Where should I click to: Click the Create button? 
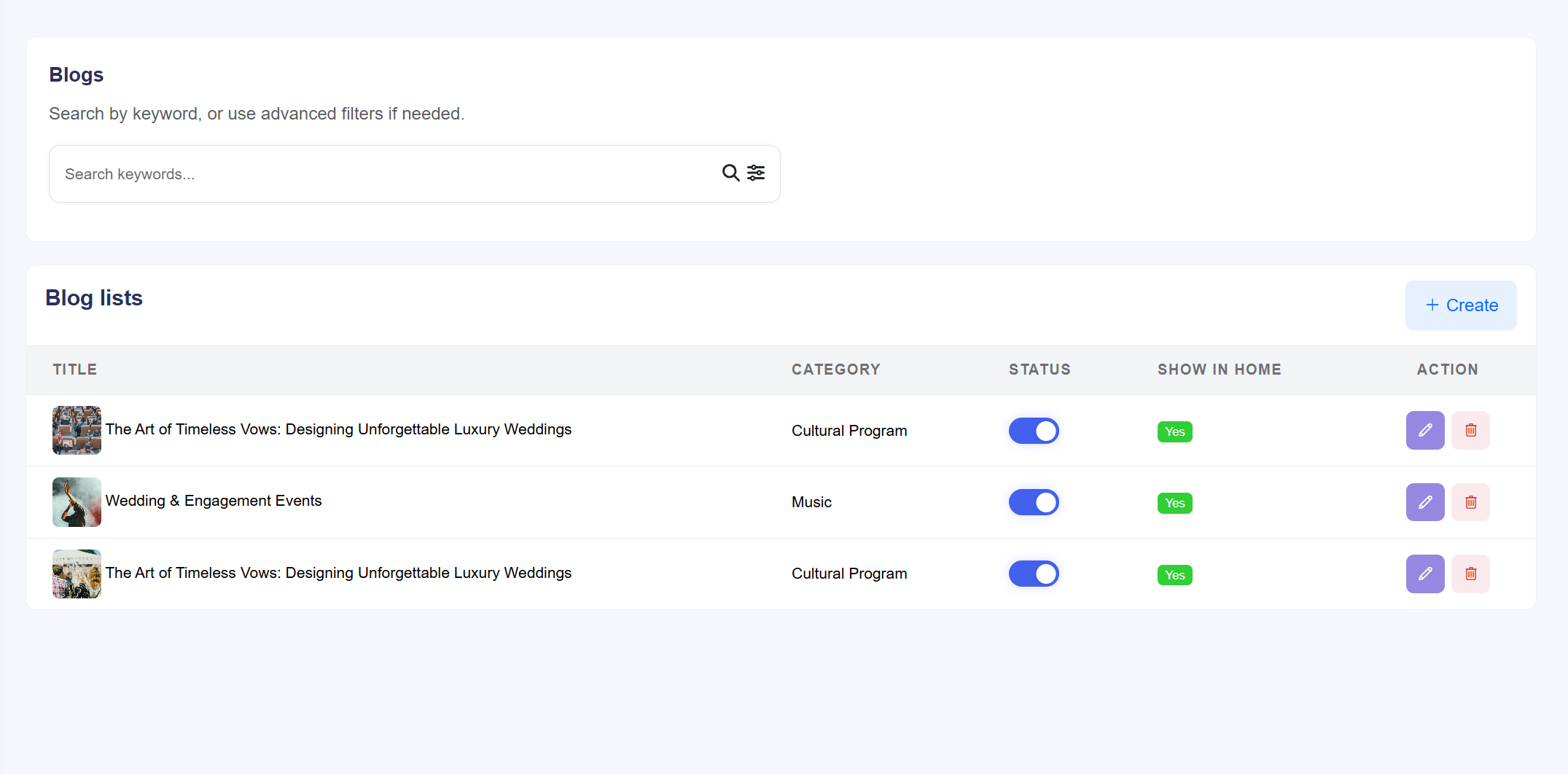point(1460,305)
